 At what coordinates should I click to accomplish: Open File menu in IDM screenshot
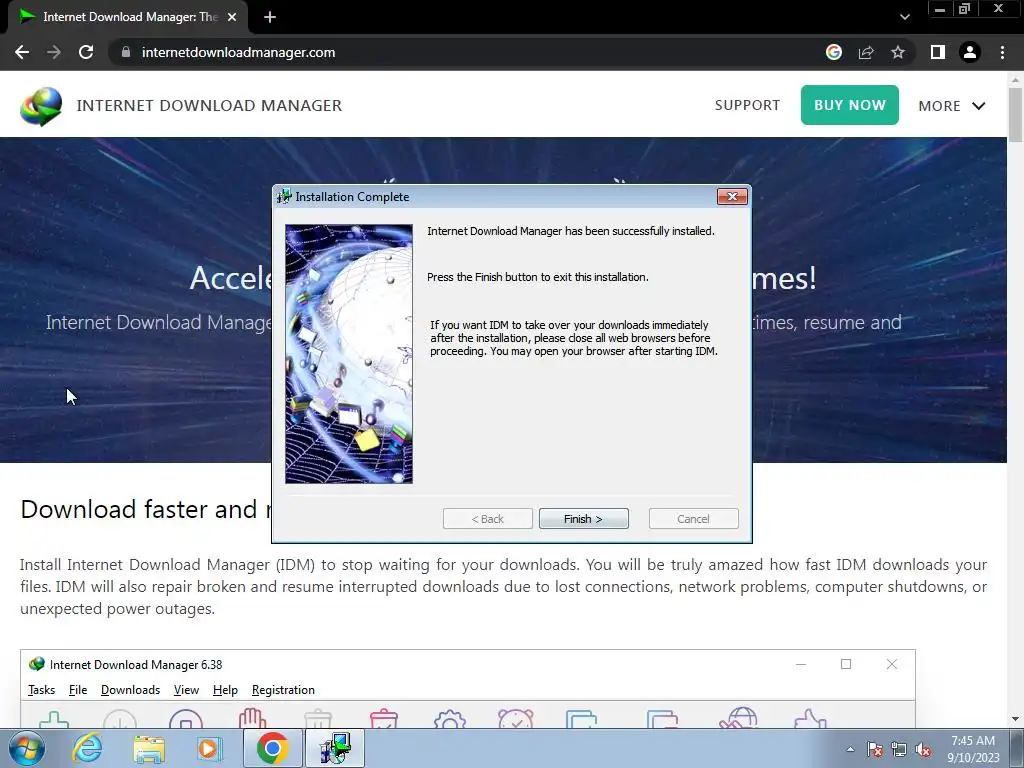78,690
